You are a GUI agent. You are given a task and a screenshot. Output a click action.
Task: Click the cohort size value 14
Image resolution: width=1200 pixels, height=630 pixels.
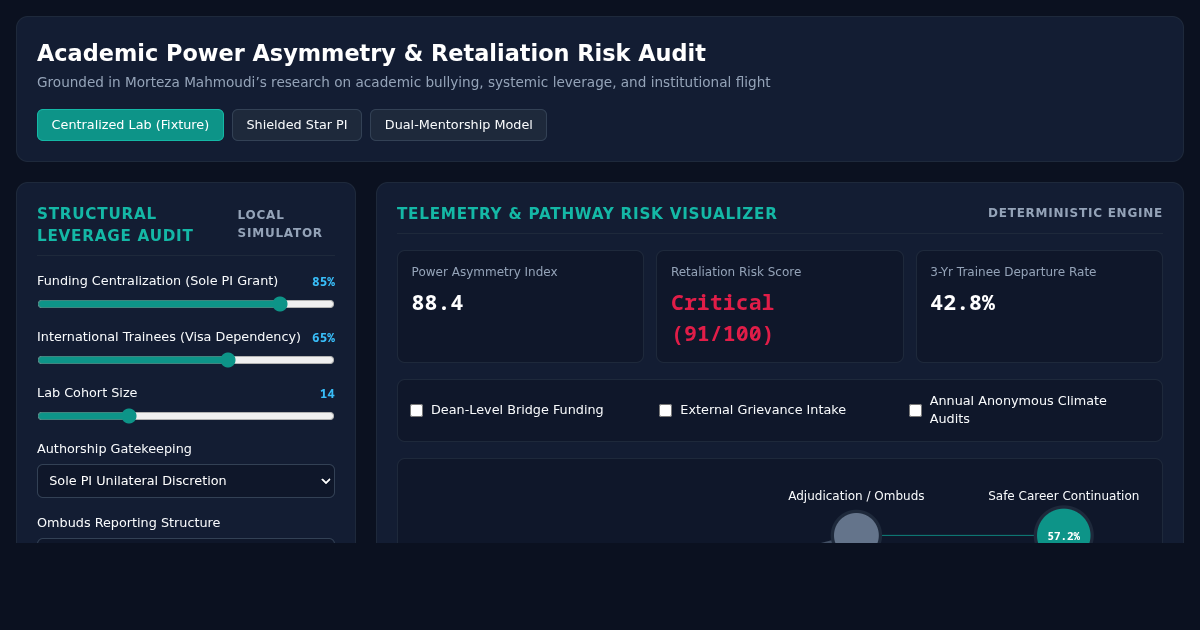327,394
